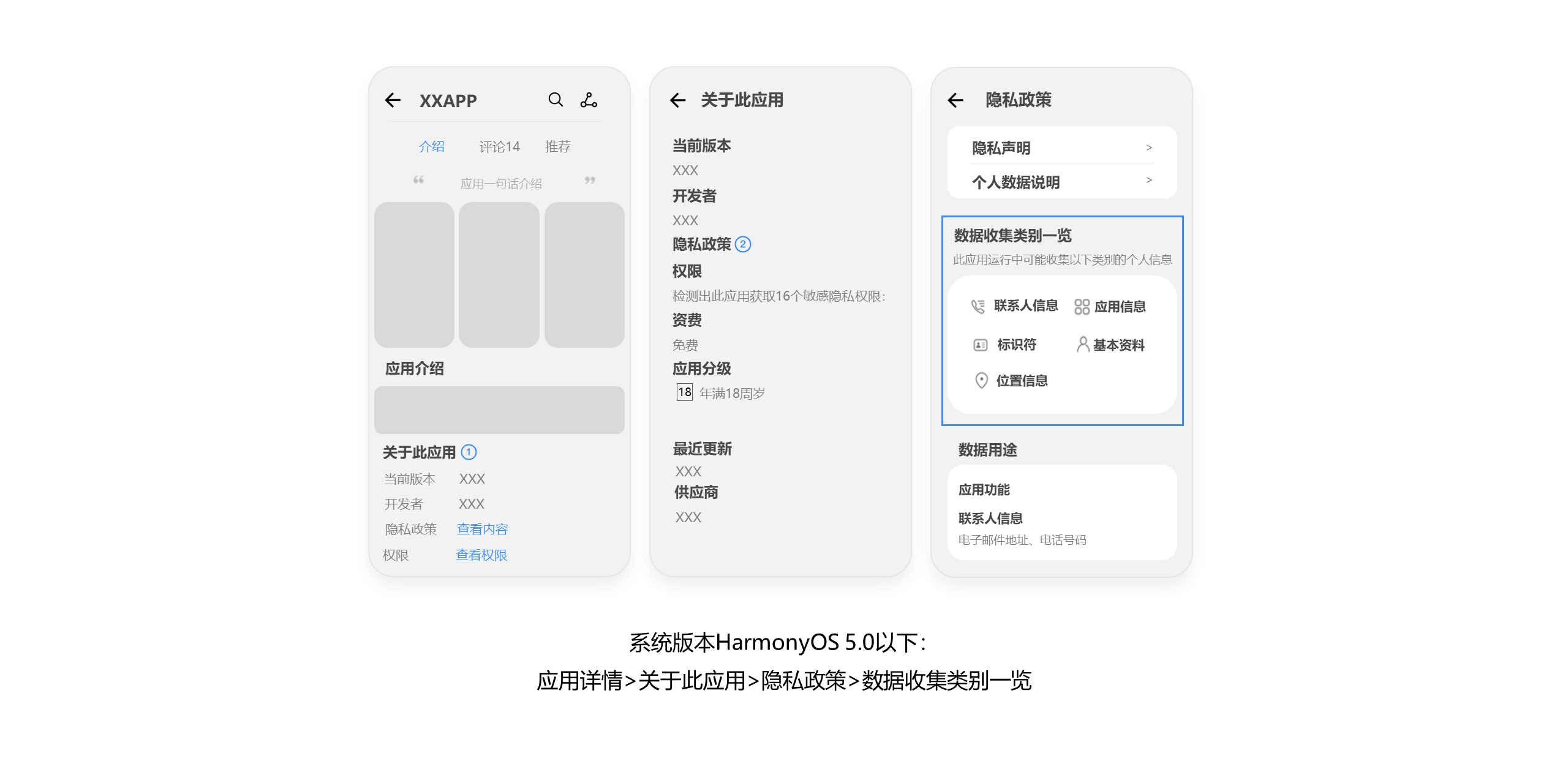Tap the 当前版本 heading in 关于此应用

click(702, 146)
